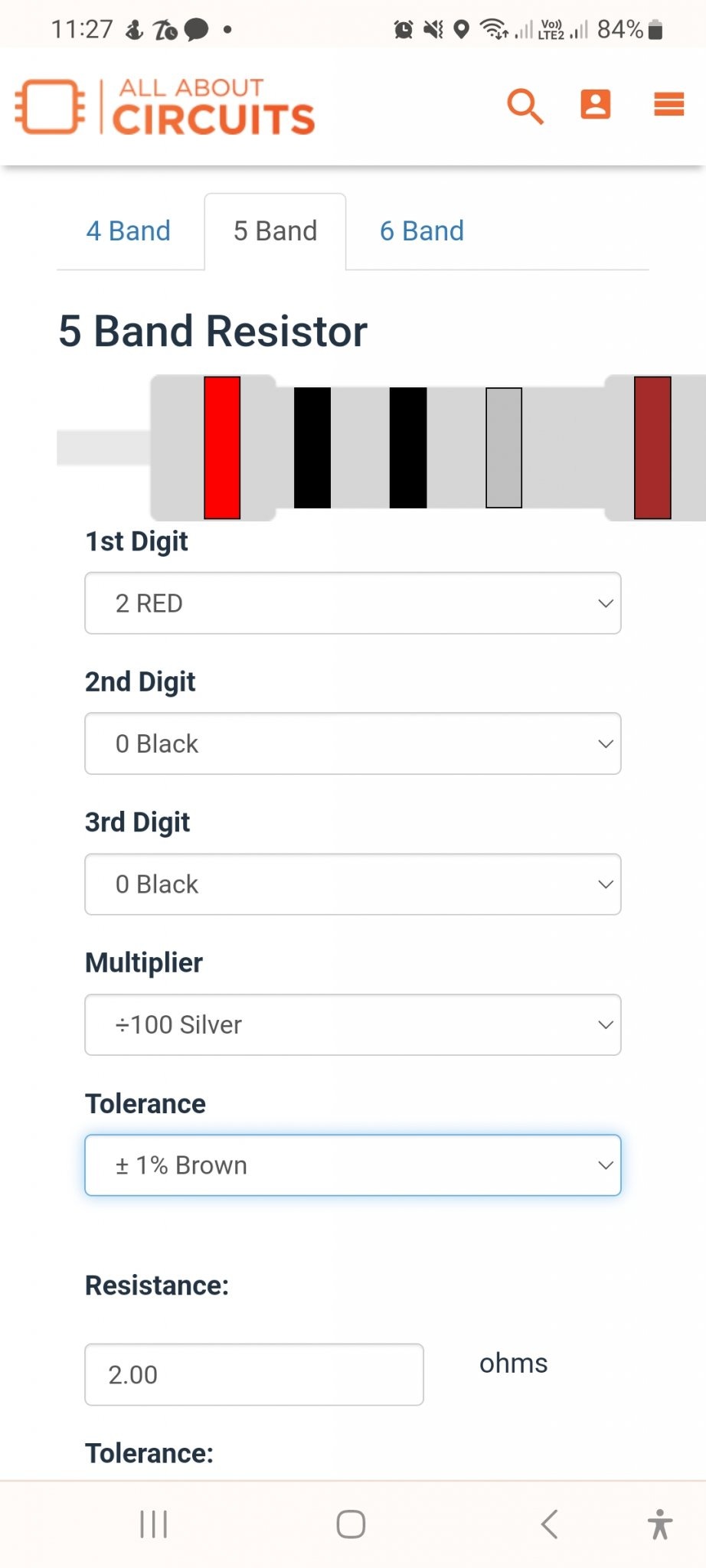Expand the 3rd Digit dropdown
Image resolution: width=706 pixels, height=1568 pixels.
[x=353, y=884]
